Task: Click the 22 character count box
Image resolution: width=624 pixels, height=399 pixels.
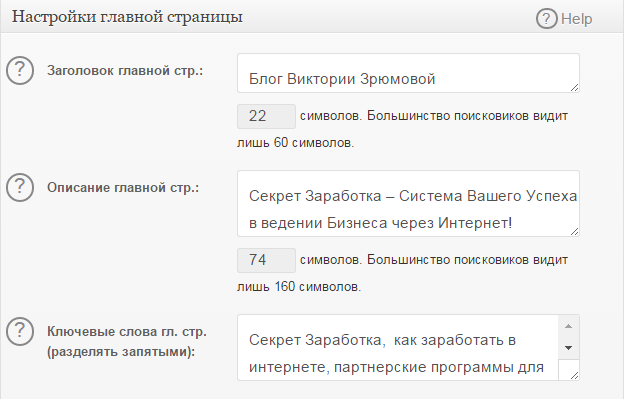Action: point(266,116)
